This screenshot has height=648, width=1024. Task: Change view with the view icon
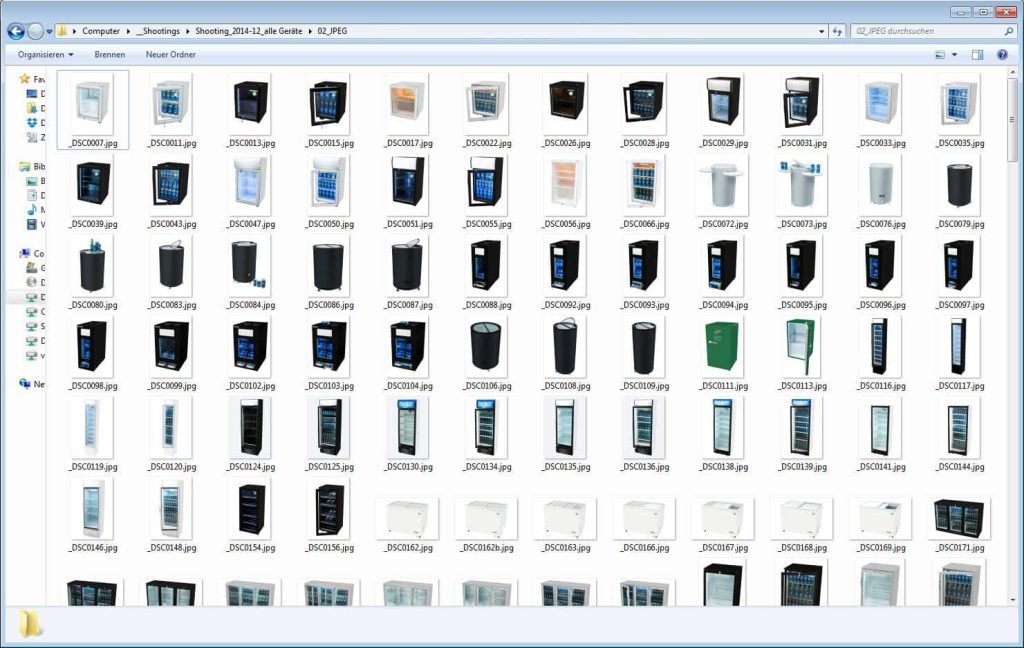point(939,55)
